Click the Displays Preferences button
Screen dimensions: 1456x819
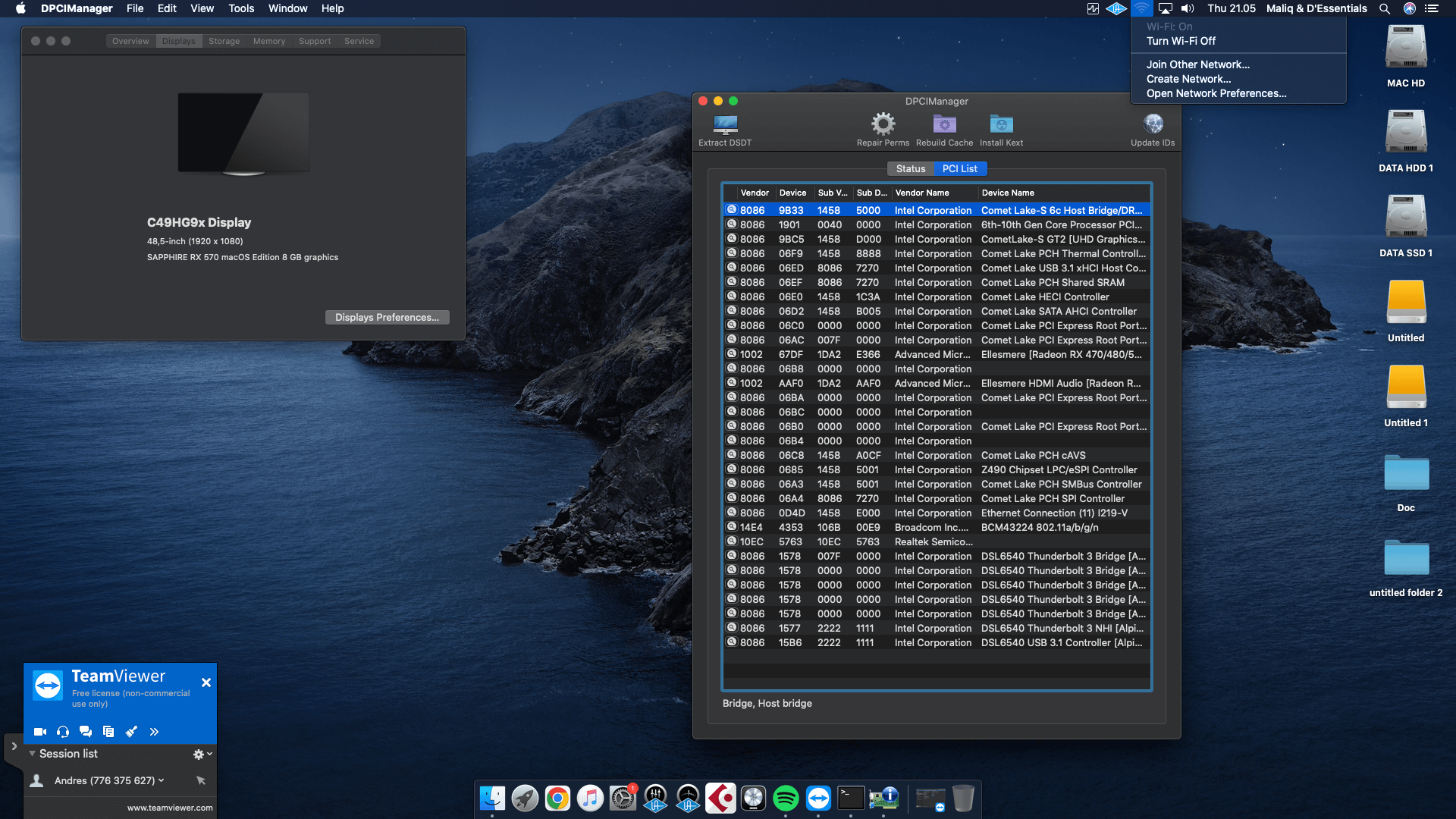[387, 317]
